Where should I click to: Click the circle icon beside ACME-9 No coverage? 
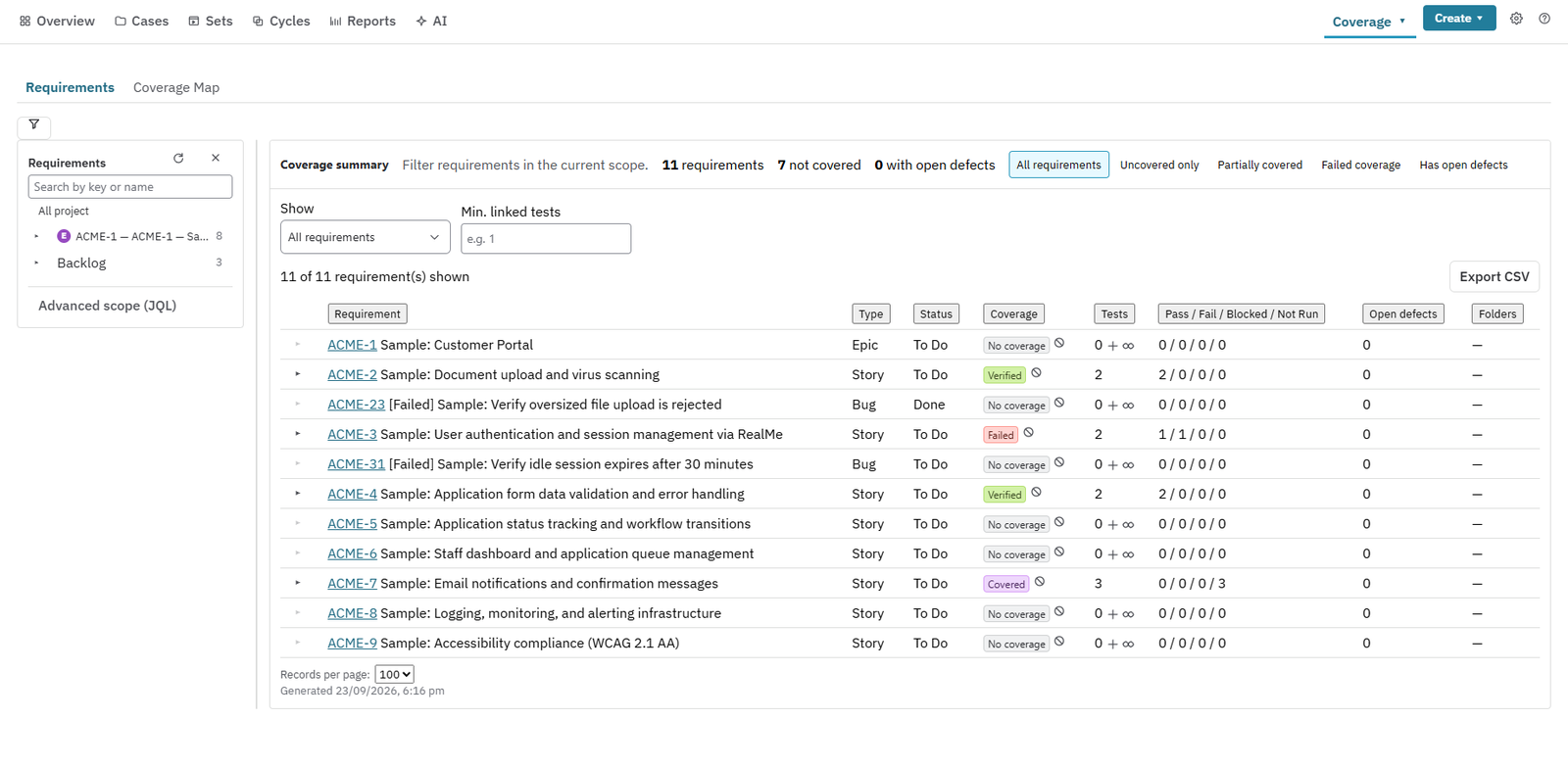1059,642
